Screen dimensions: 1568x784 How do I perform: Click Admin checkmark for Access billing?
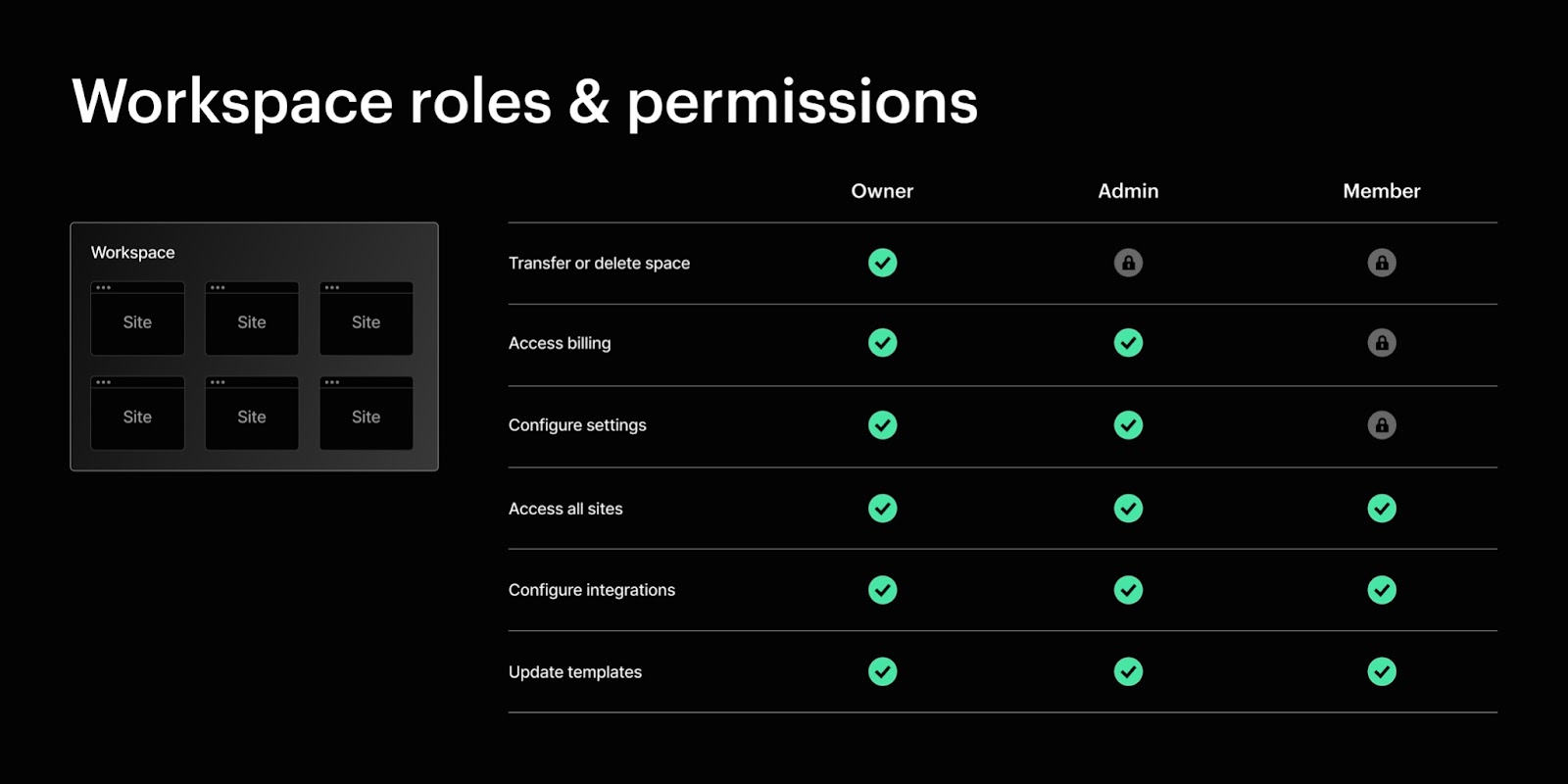(1128, 343)
